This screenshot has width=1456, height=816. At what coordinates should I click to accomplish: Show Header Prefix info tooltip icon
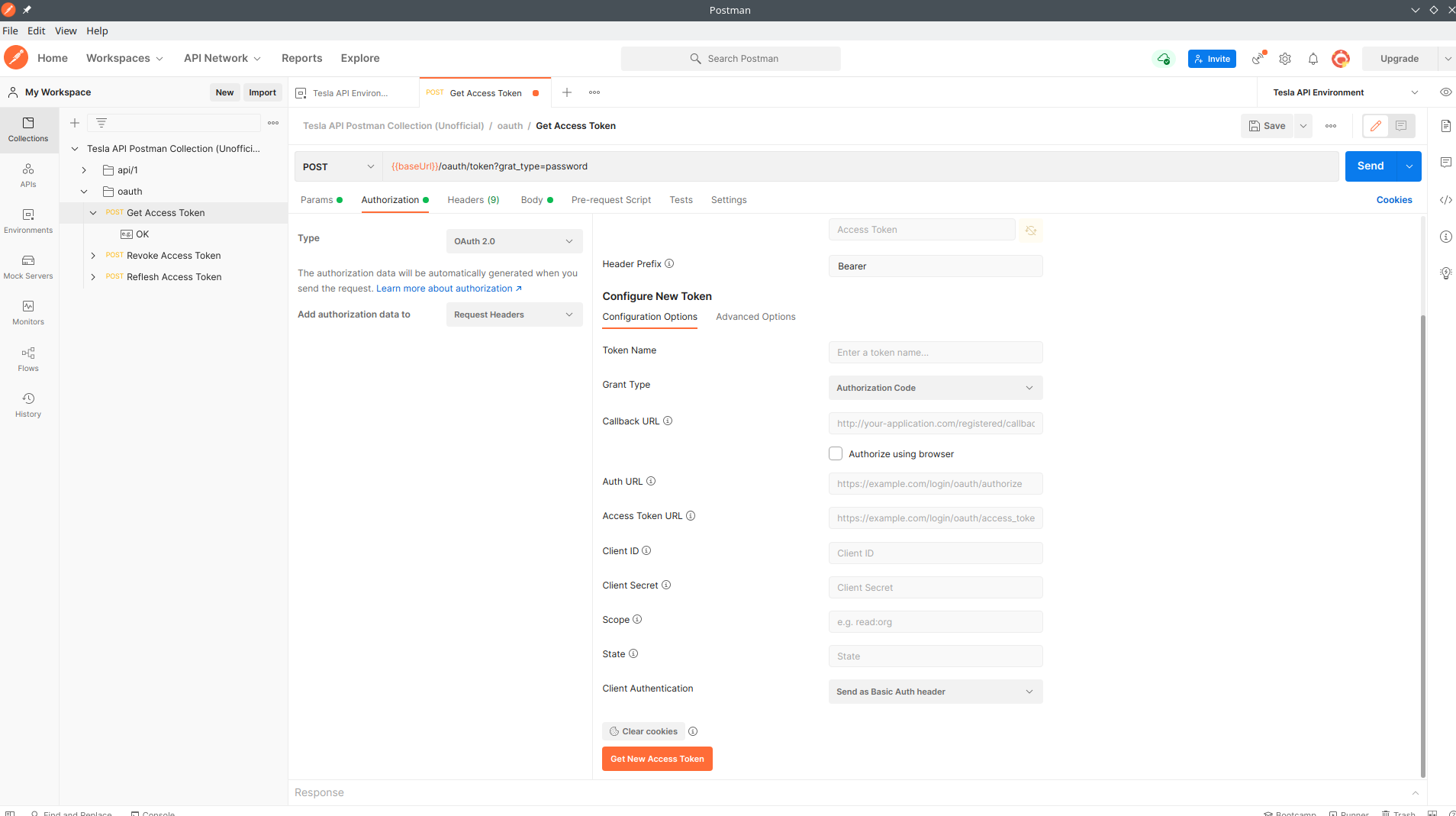pyautogui.click(x=669, y=264)
